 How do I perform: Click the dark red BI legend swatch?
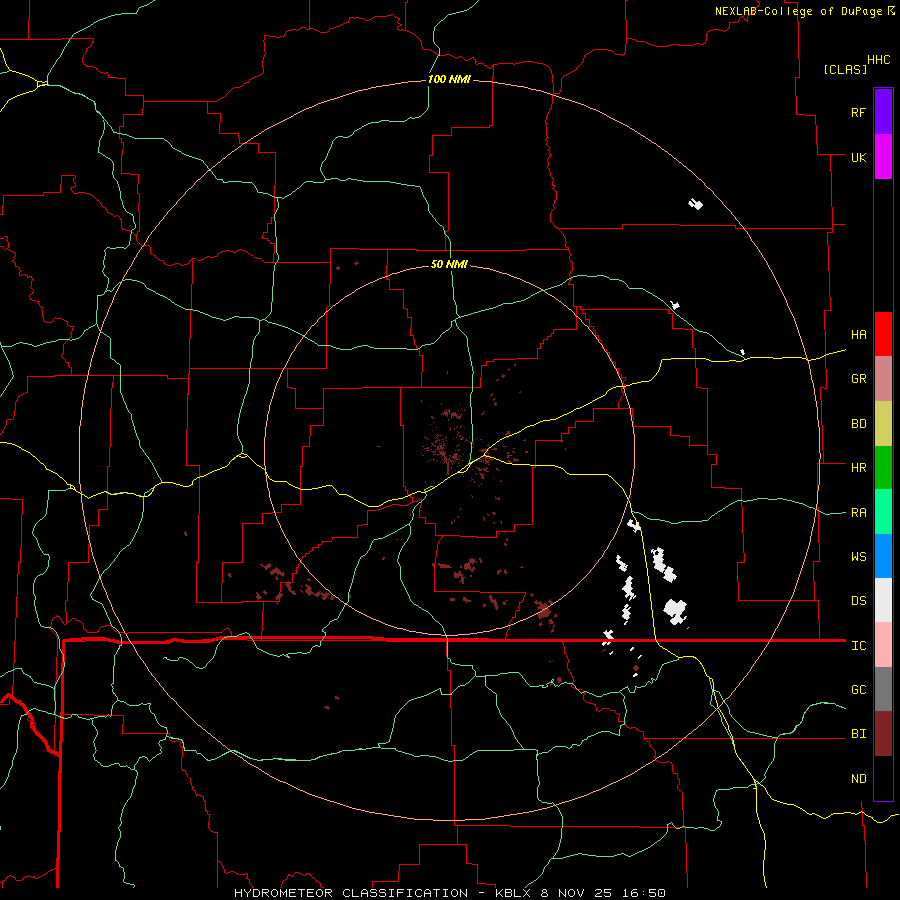tap(883, 734)
